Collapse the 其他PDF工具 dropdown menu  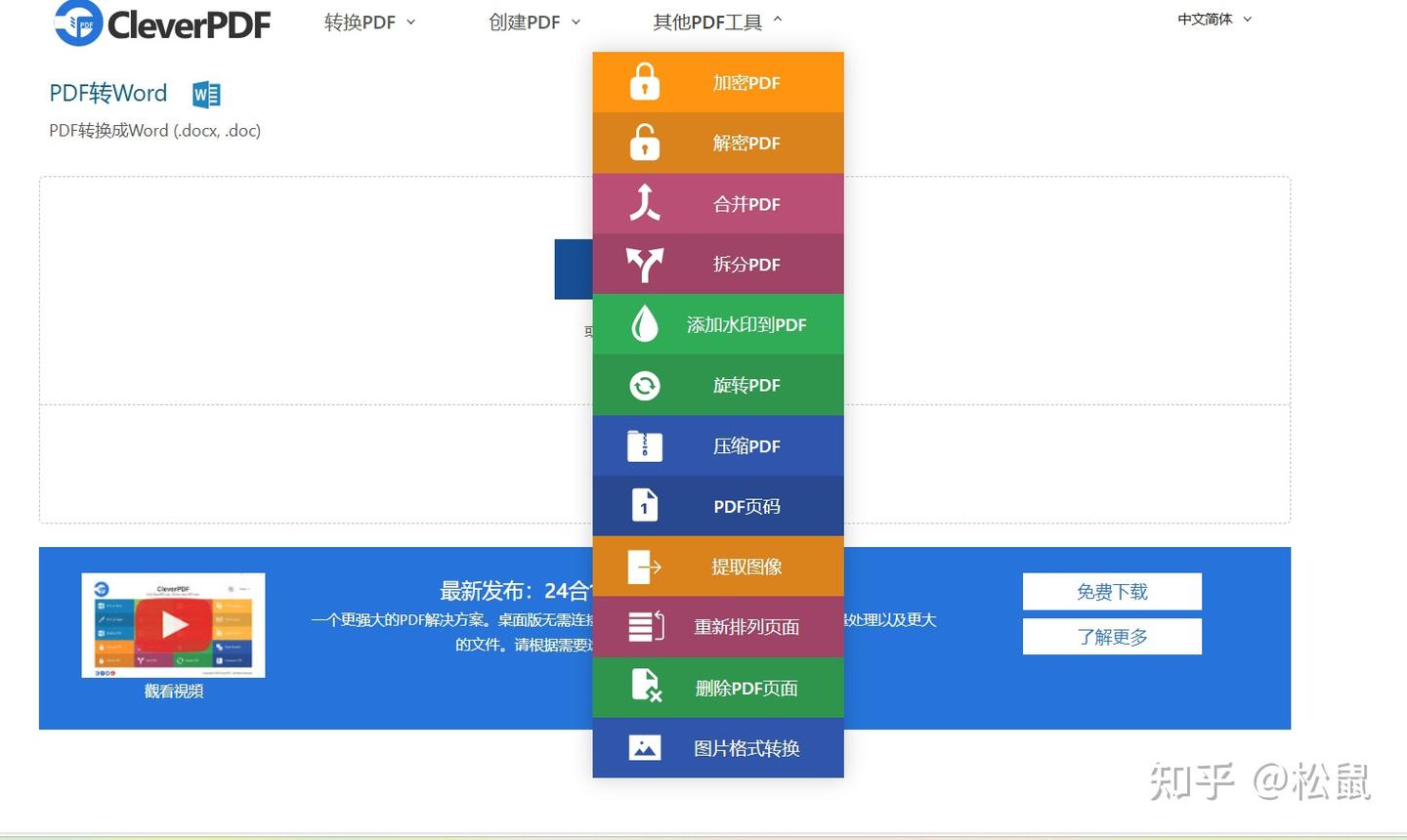718,21
